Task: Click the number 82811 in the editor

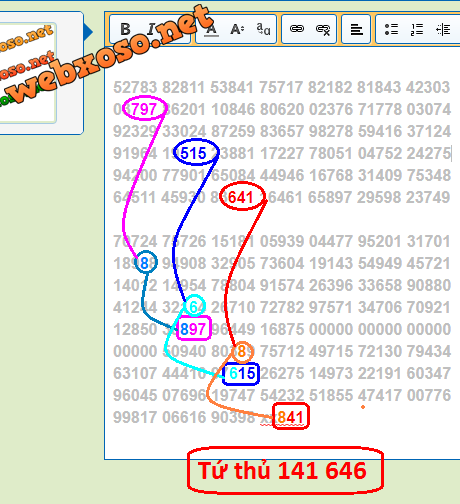Action: click(x=183, y=87)
